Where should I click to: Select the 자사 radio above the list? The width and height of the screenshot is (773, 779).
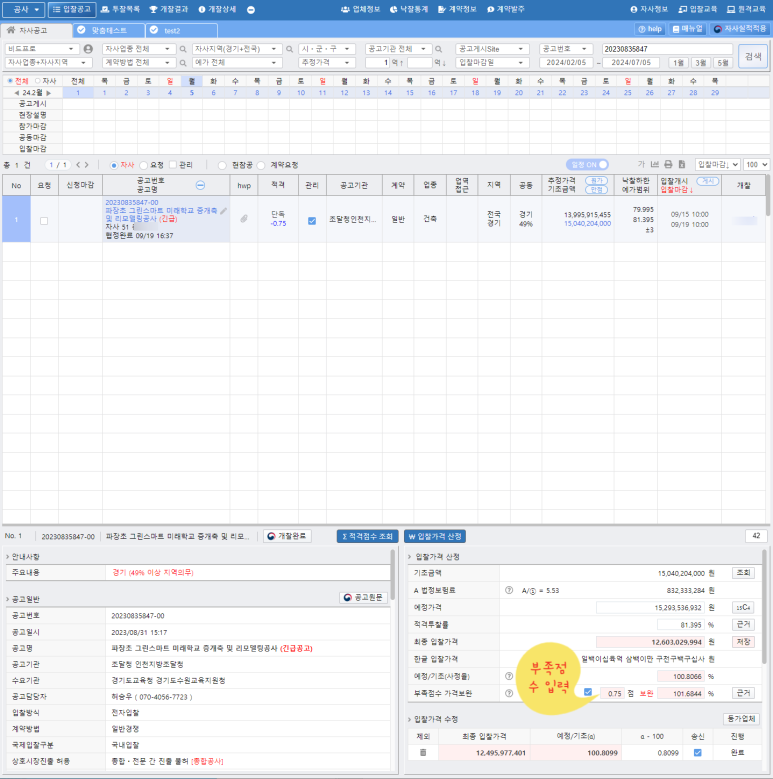pyautogui.click(x=114, y=165)
